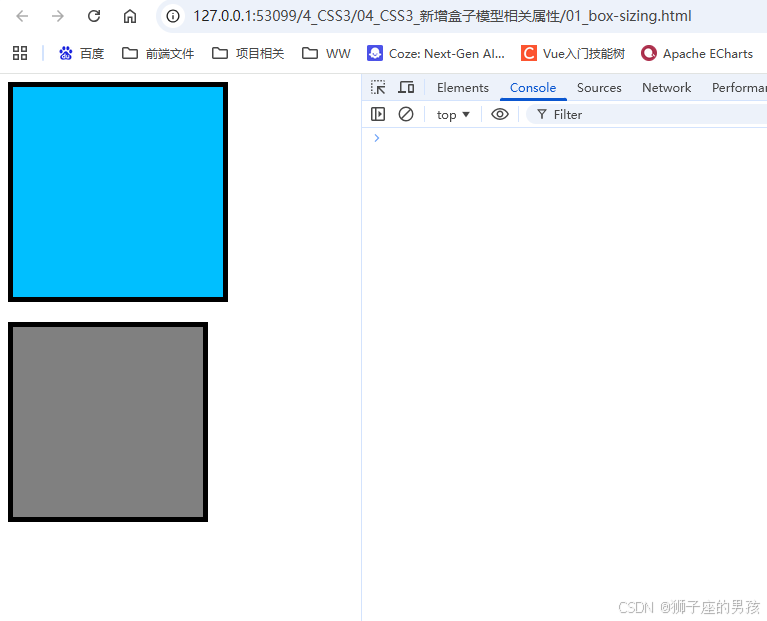767x621 pixels.
Task: Open the 项目相关 bookmark folder
Action: [248, 53]
